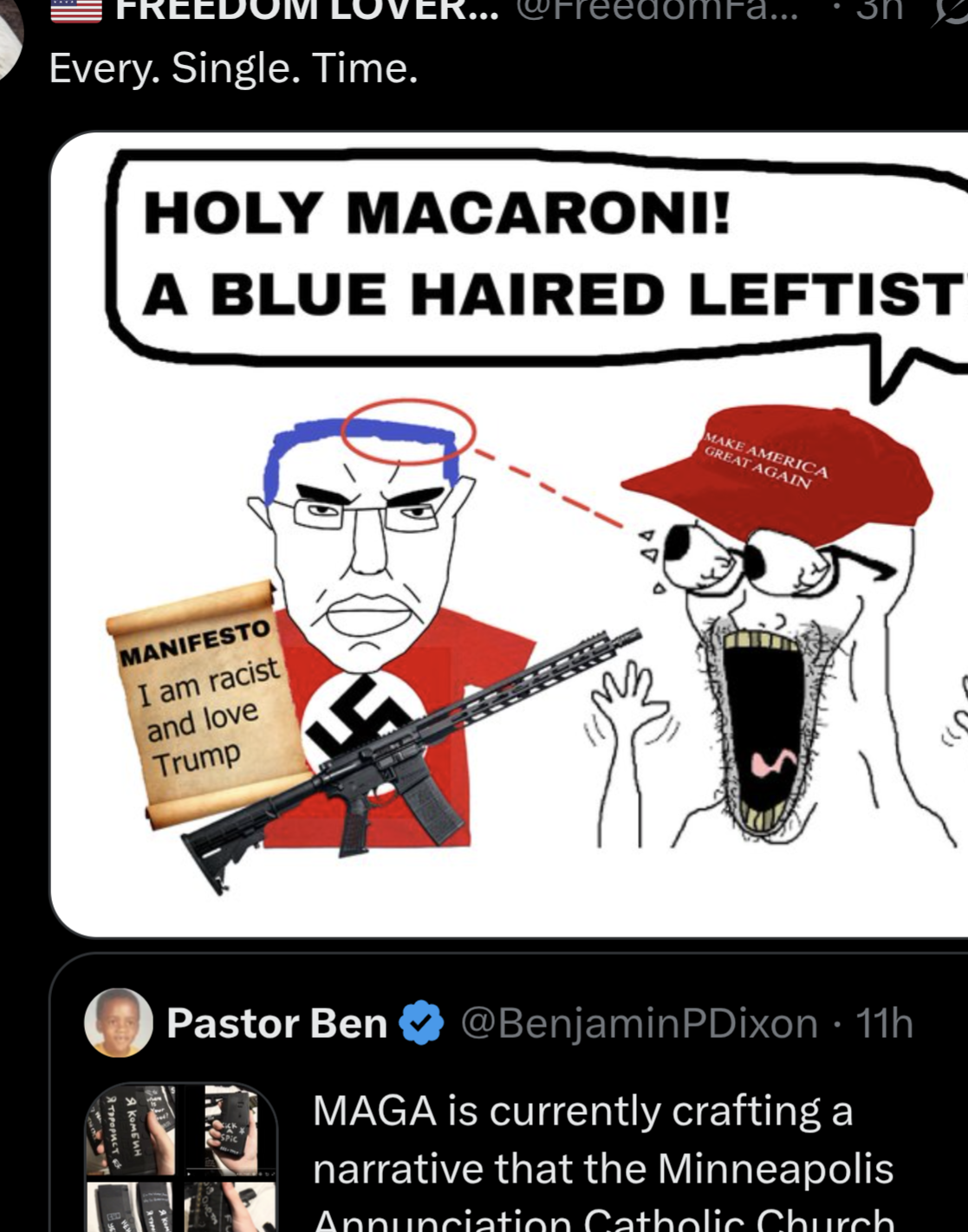Open the top-left quoted tweet photo
Screen dimensions: 968x1232
133,1130
